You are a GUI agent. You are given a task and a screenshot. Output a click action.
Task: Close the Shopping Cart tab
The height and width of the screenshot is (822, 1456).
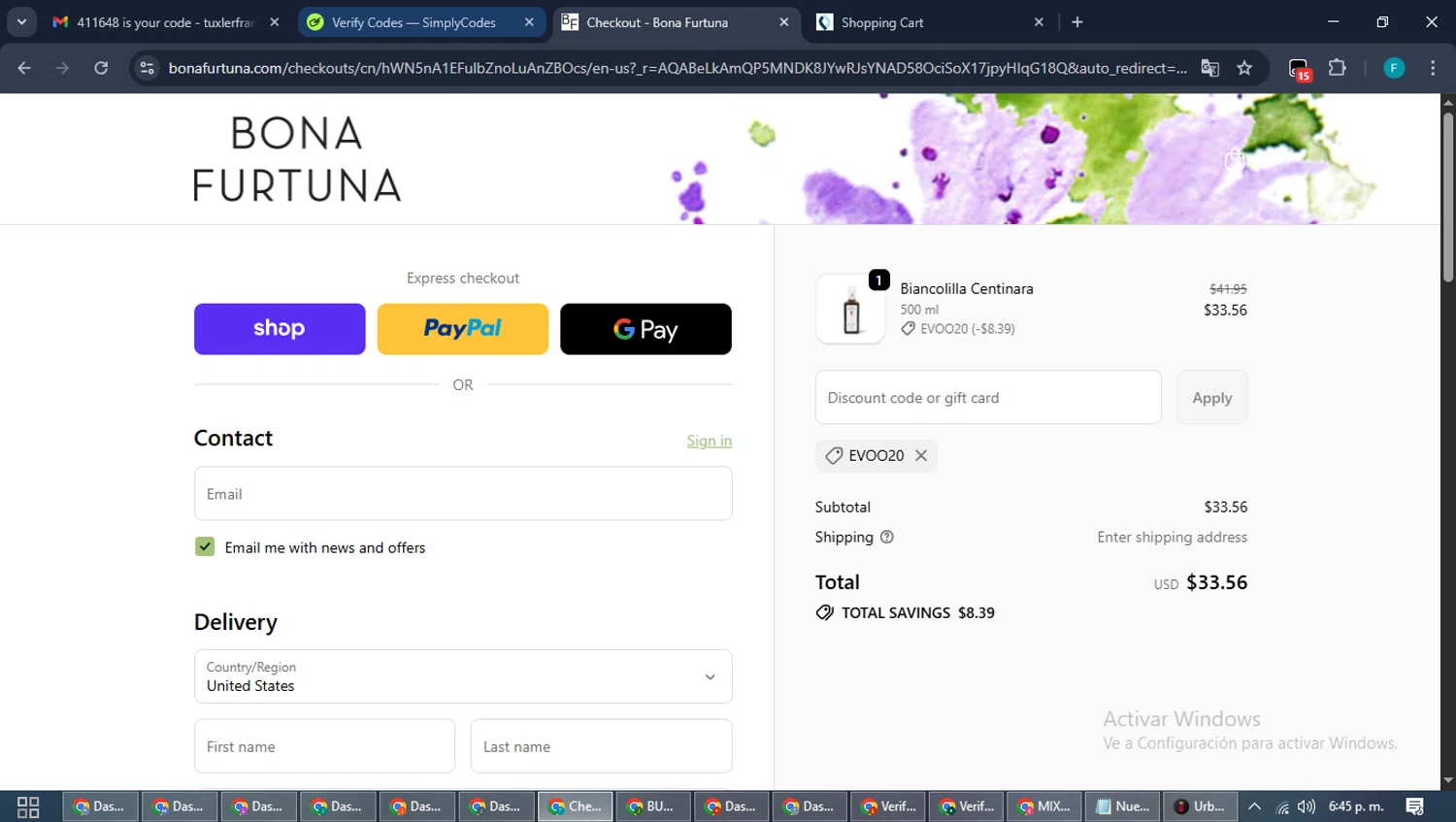tap(1039, 22)
